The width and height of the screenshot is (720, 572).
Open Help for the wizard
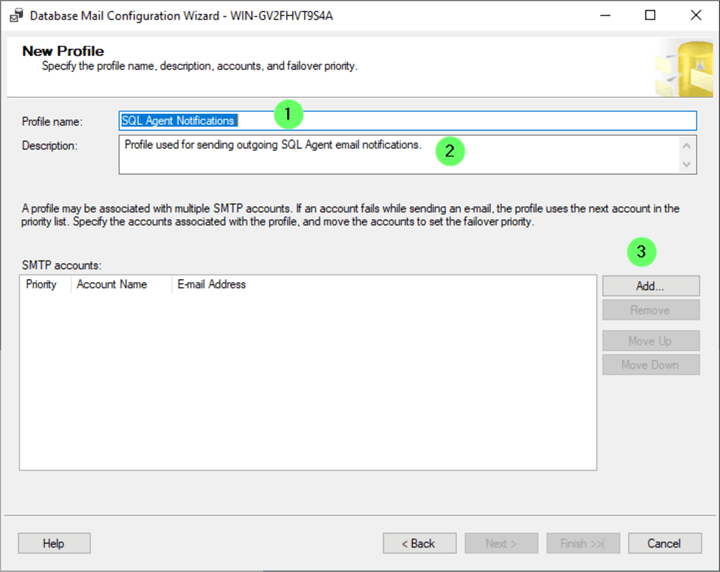[x=54, y=544]
